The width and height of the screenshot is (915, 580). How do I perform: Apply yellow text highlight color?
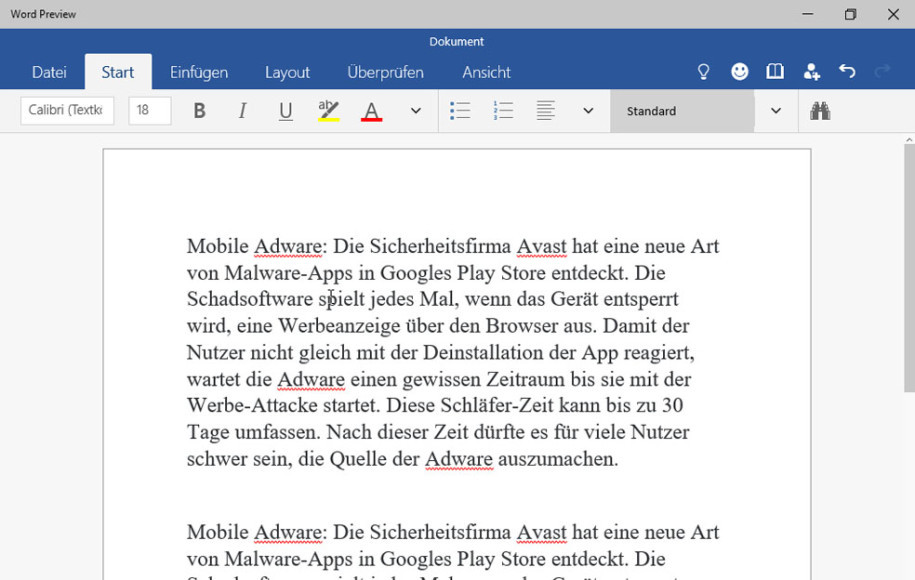tap(329, 110)
